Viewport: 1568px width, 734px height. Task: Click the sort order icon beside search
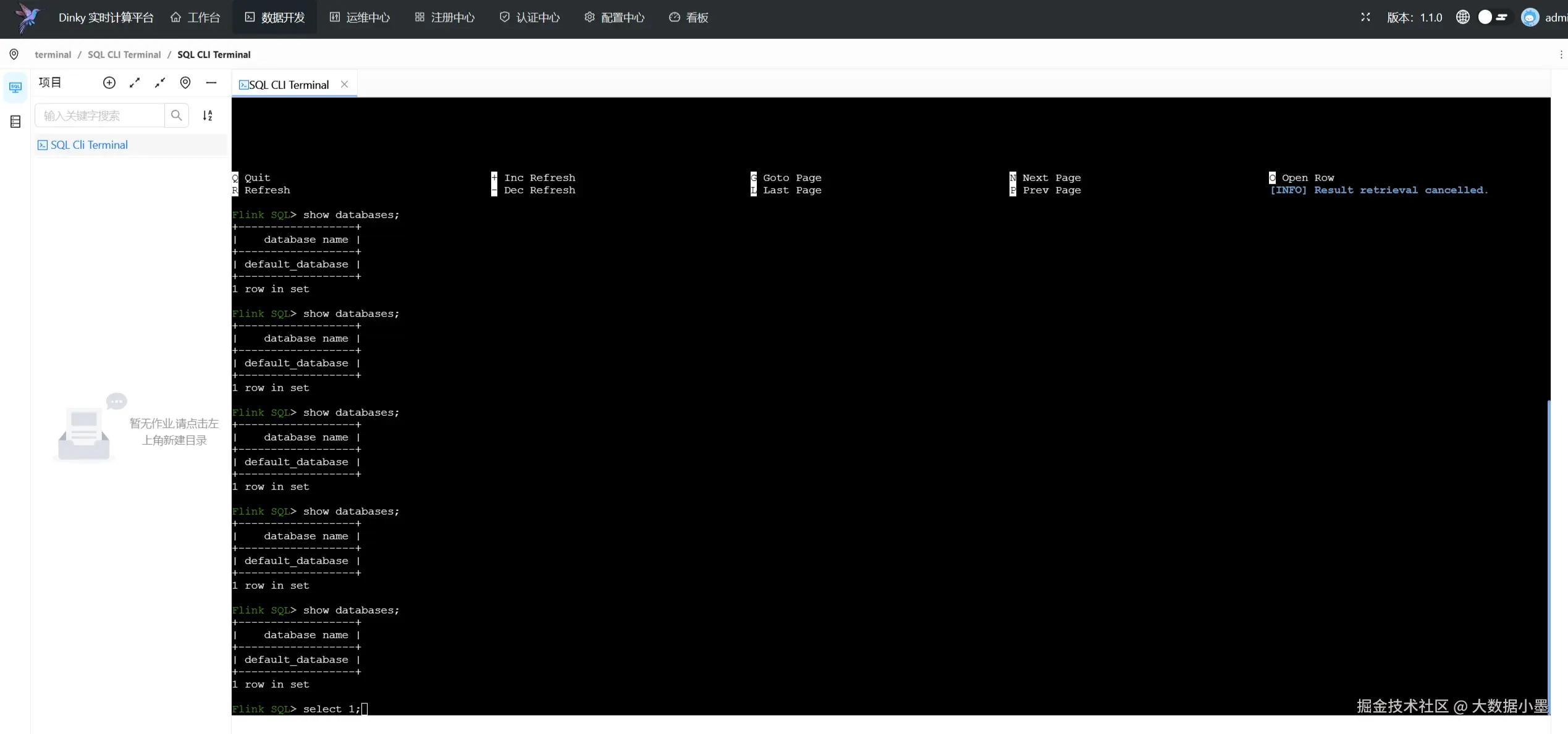[208, 116]
